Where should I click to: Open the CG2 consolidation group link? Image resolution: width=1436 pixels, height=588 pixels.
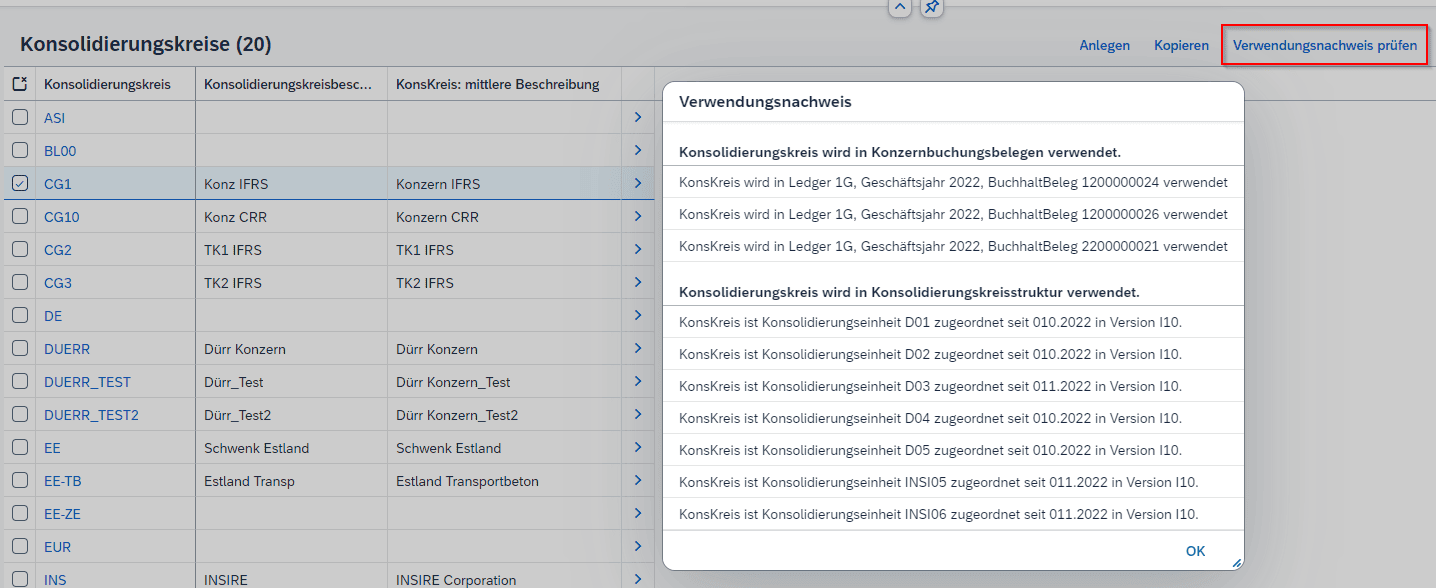tap(58, 250)
